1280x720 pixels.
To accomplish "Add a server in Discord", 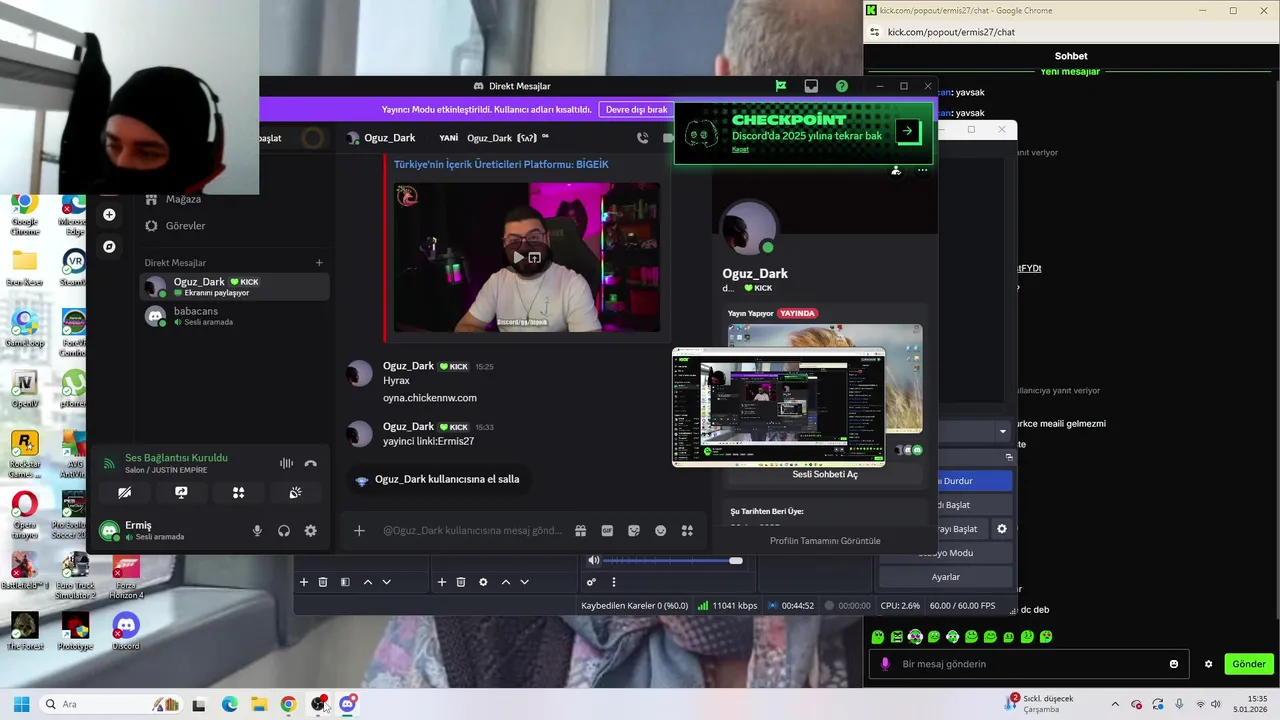I will [x=109, y=215].
